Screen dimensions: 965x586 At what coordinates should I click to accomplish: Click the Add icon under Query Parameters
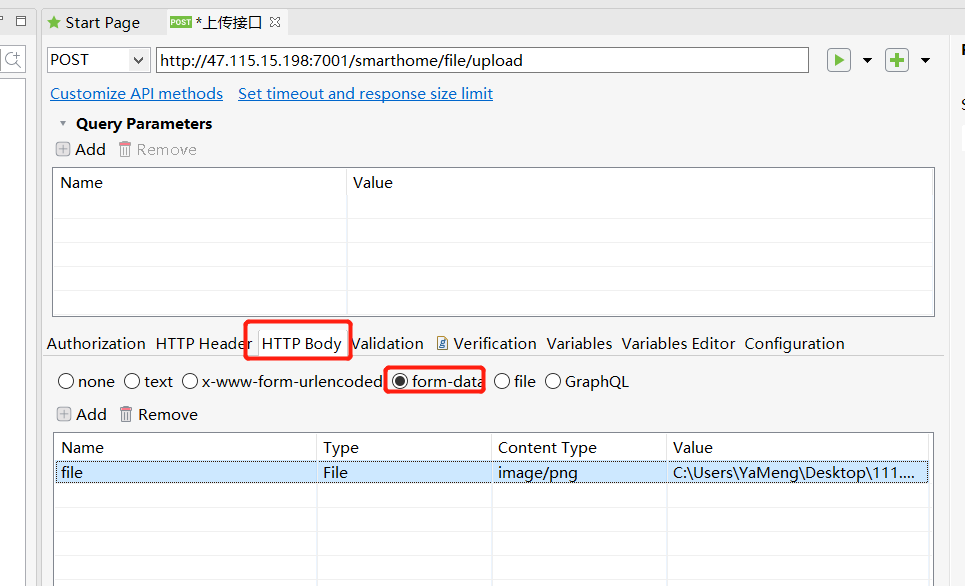point(64,149)
